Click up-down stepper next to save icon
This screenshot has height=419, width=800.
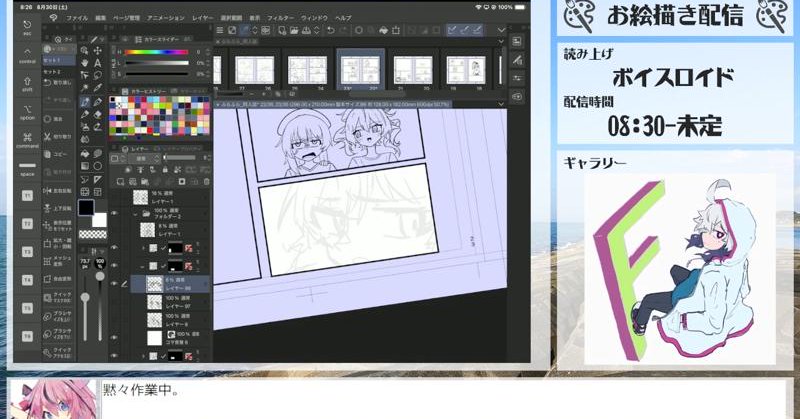tap(317, 31)
